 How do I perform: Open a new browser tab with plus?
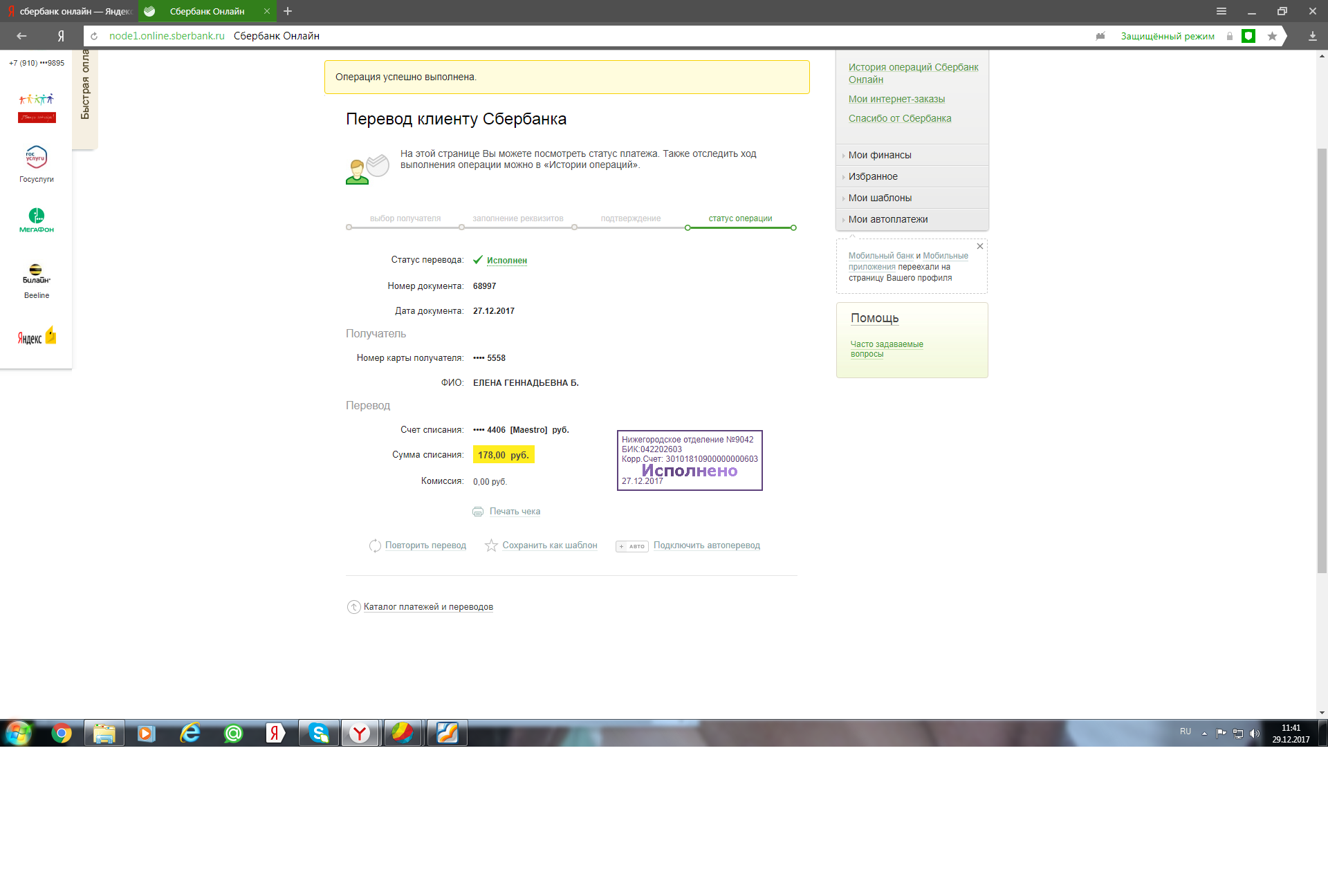(x=288, y=11)
